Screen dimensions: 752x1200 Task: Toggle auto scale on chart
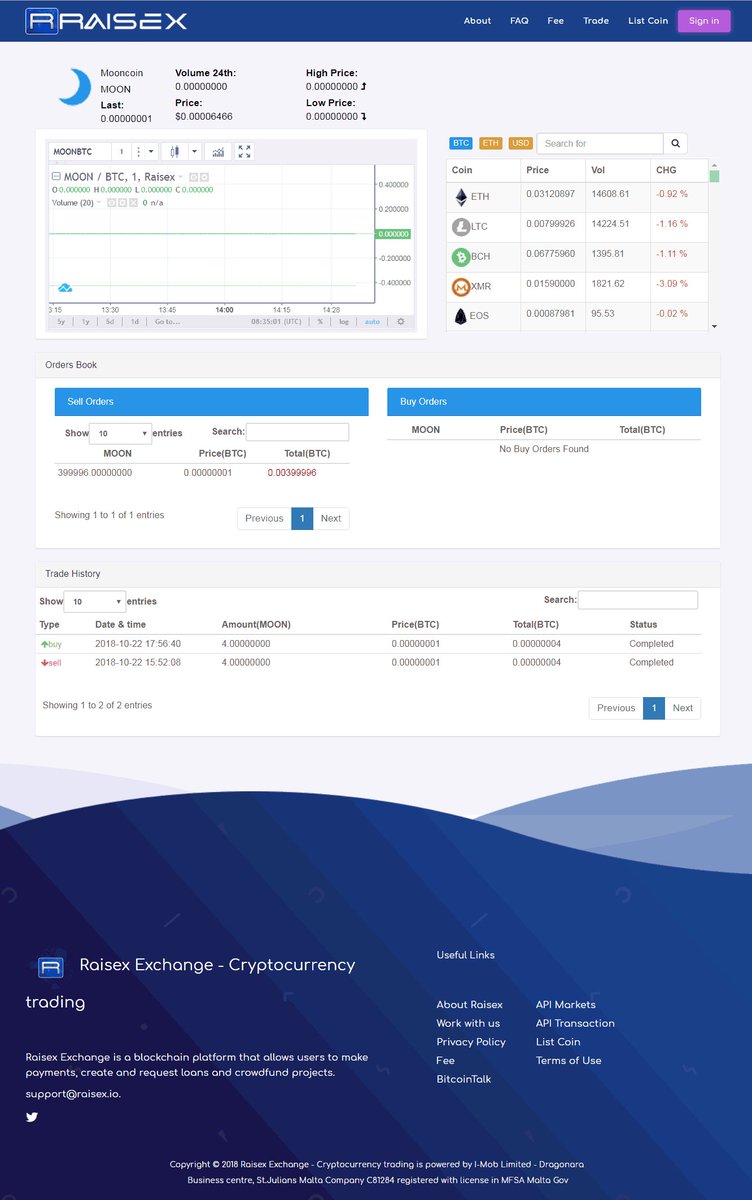(x=372, y=321)
